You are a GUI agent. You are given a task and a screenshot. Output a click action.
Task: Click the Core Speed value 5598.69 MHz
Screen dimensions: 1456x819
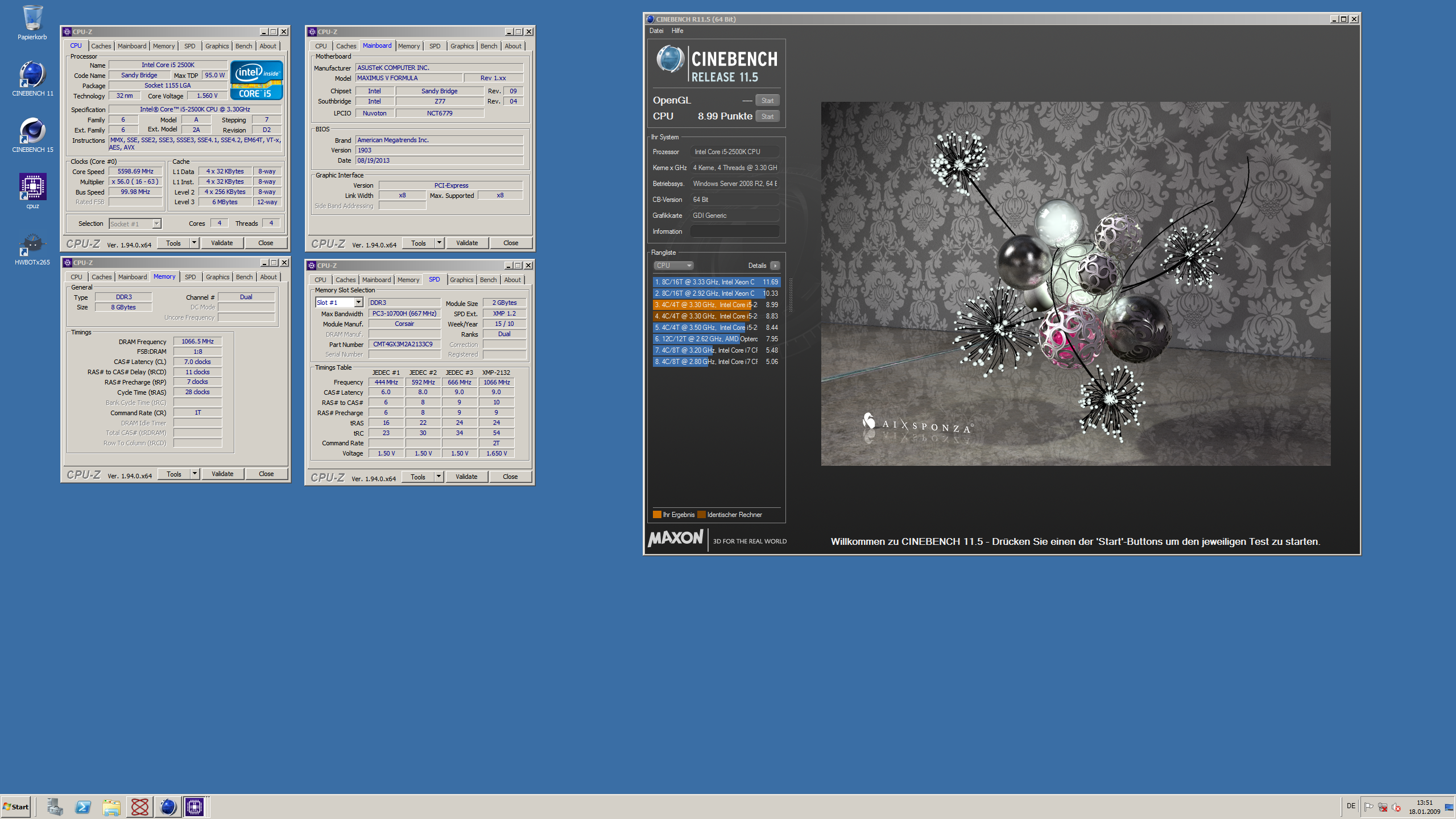135,171
